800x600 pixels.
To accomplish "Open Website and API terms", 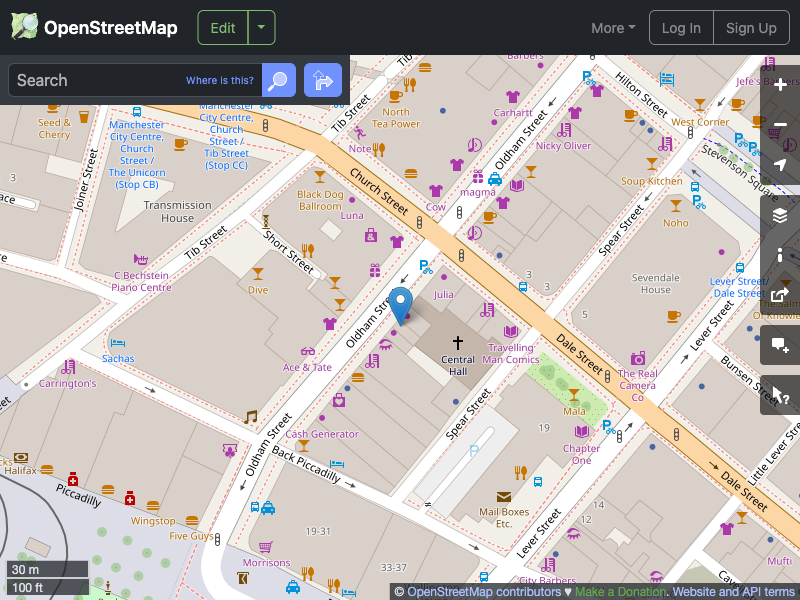I will coord(733,591).
